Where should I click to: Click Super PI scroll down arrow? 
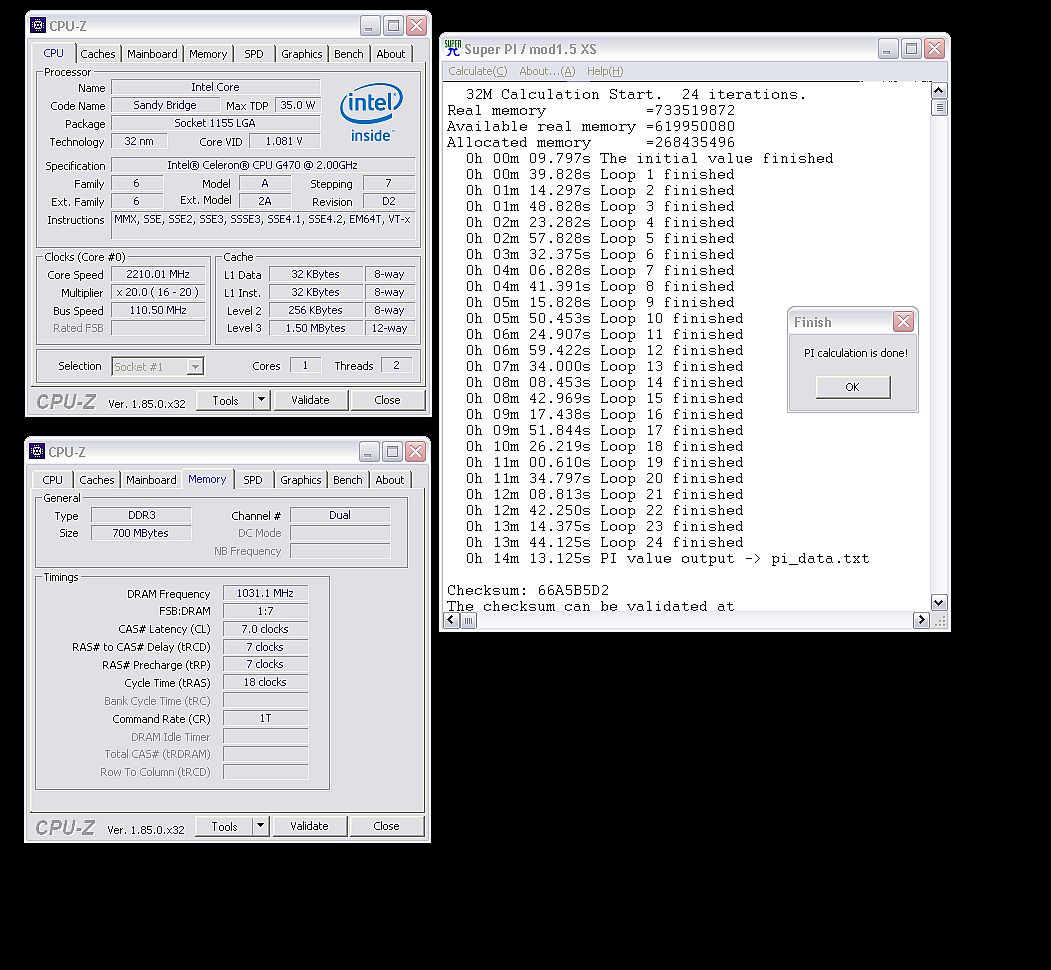pos(939,602)
